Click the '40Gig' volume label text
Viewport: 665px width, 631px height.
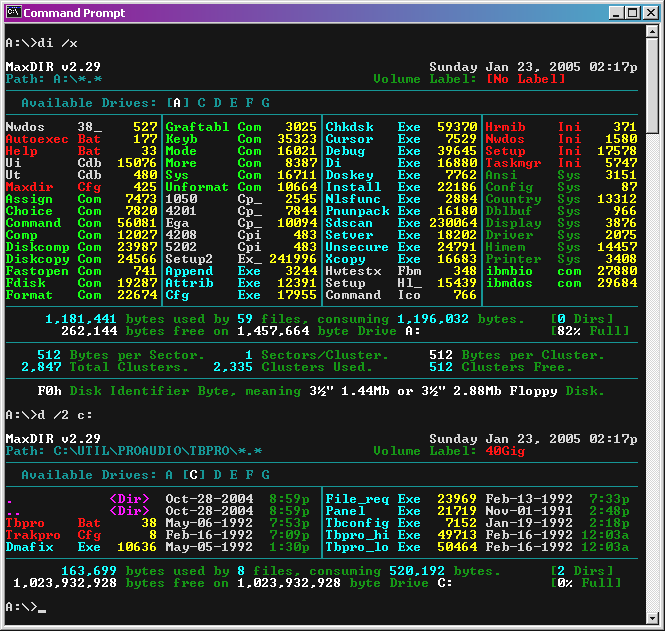coord(505,451)
